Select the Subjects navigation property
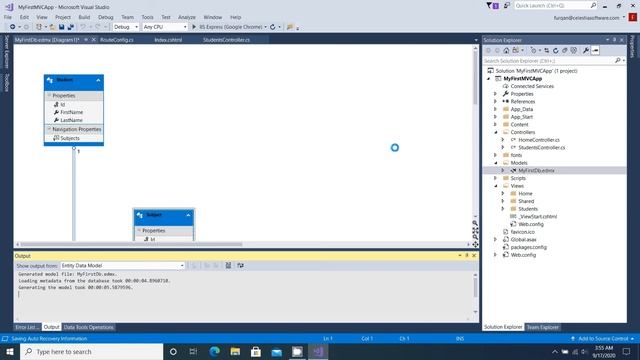The height and width of the screenshot is (360, 640). [x=70, y=138]
